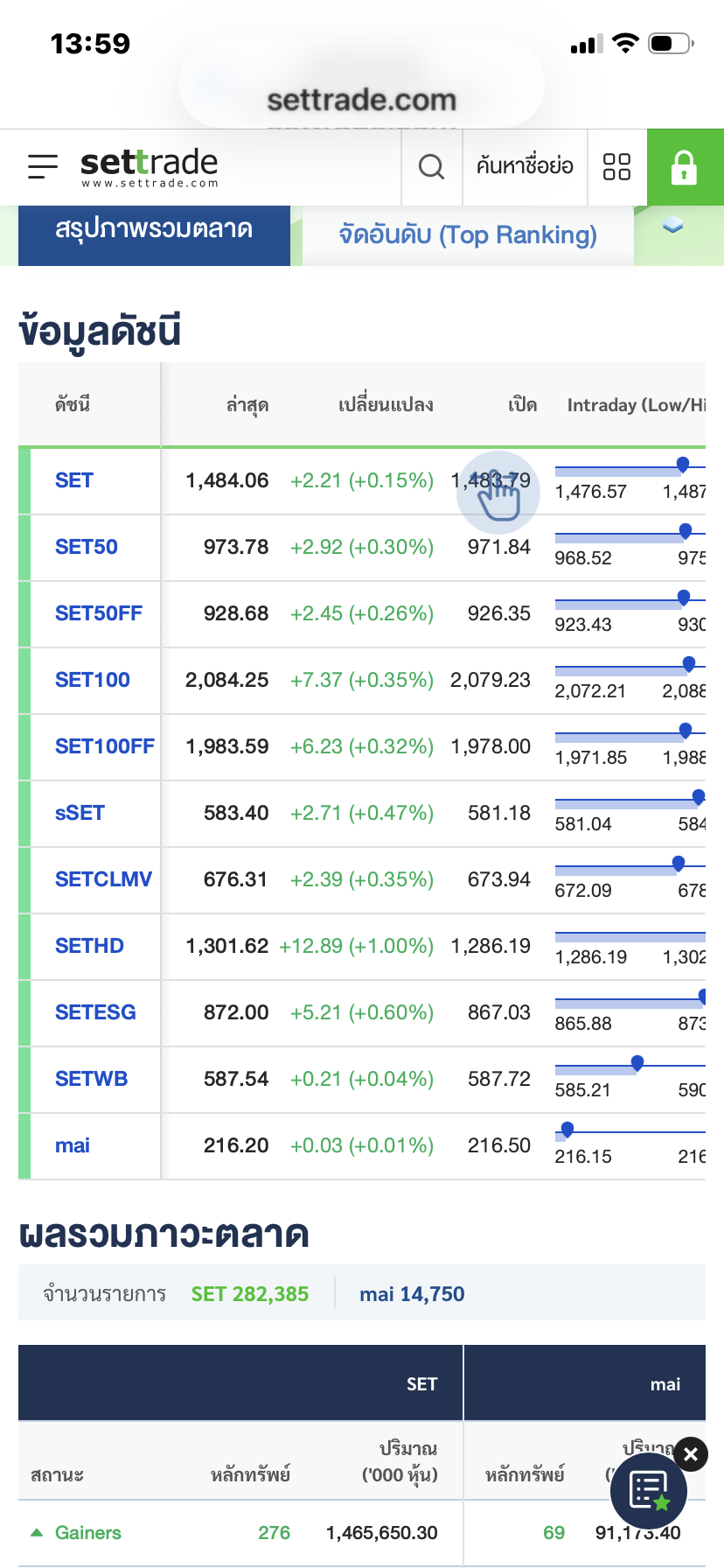The image size is (724, 1568).
Task: Tap the green lock login icon
Action: (685, 167)
